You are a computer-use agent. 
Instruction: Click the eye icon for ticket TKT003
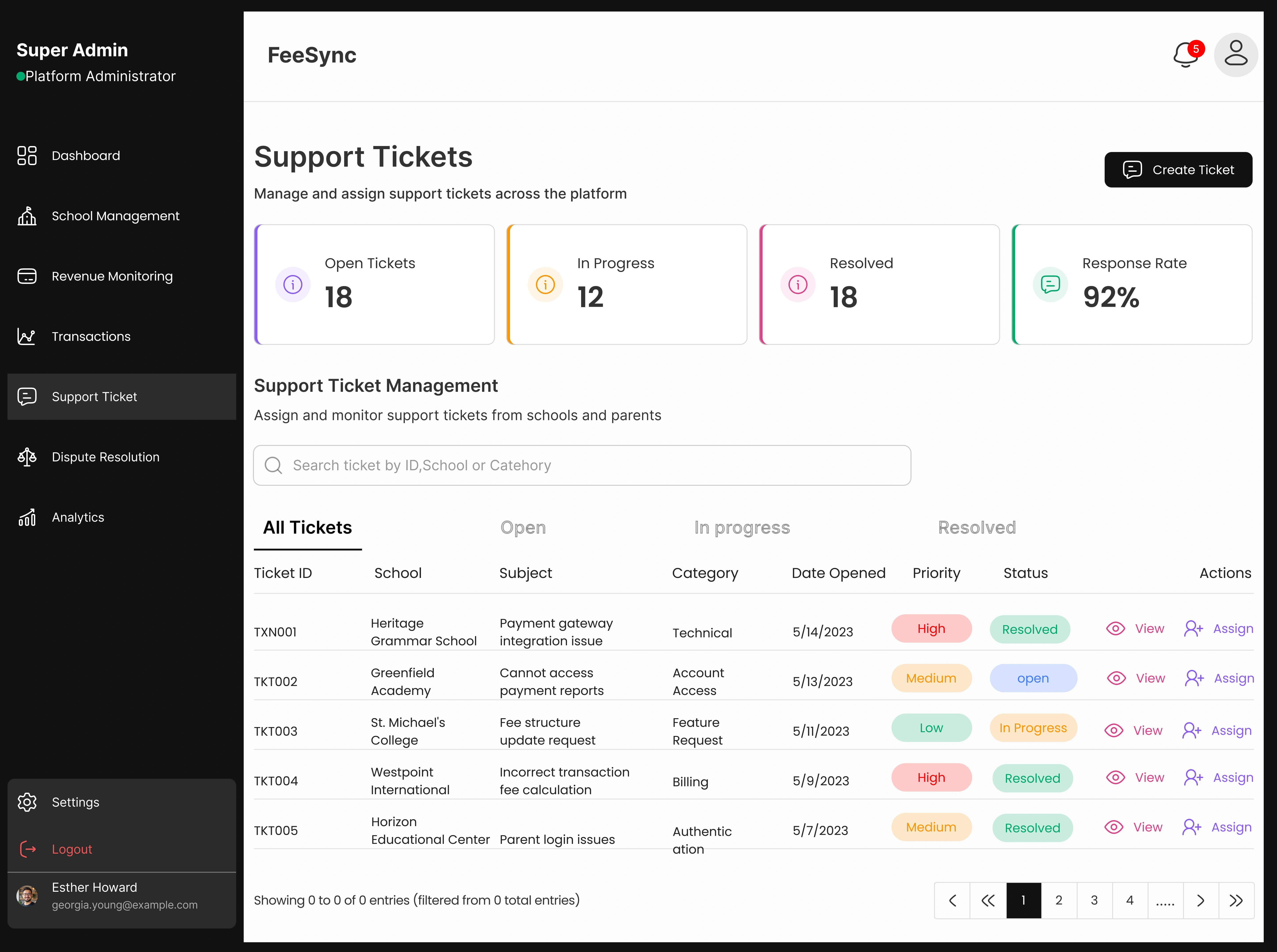pyautogui.click(x=1114, y=731)
